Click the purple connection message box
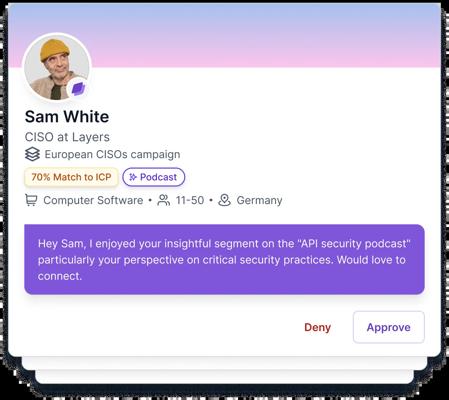This screenshot has width=449, height=400. 224,259
